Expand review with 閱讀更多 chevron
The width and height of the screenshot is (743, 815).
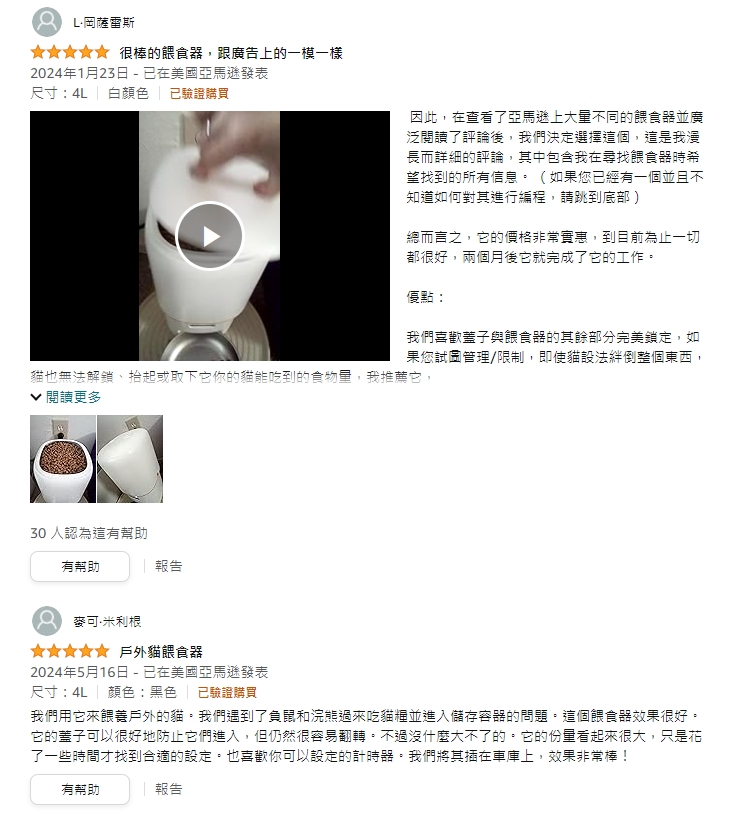66,398
